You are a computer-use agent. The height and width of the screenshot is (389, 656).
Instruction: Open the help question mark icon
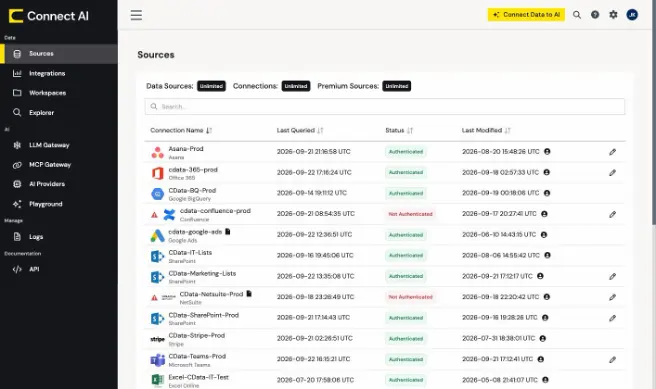[x=594, y=15]
